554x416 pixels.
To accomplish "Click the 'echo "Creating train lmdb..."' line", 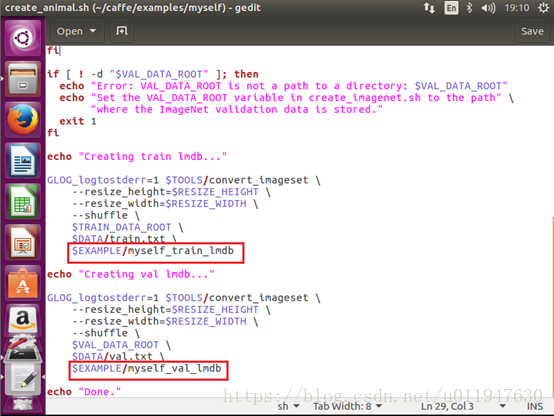I will point(137,157).
